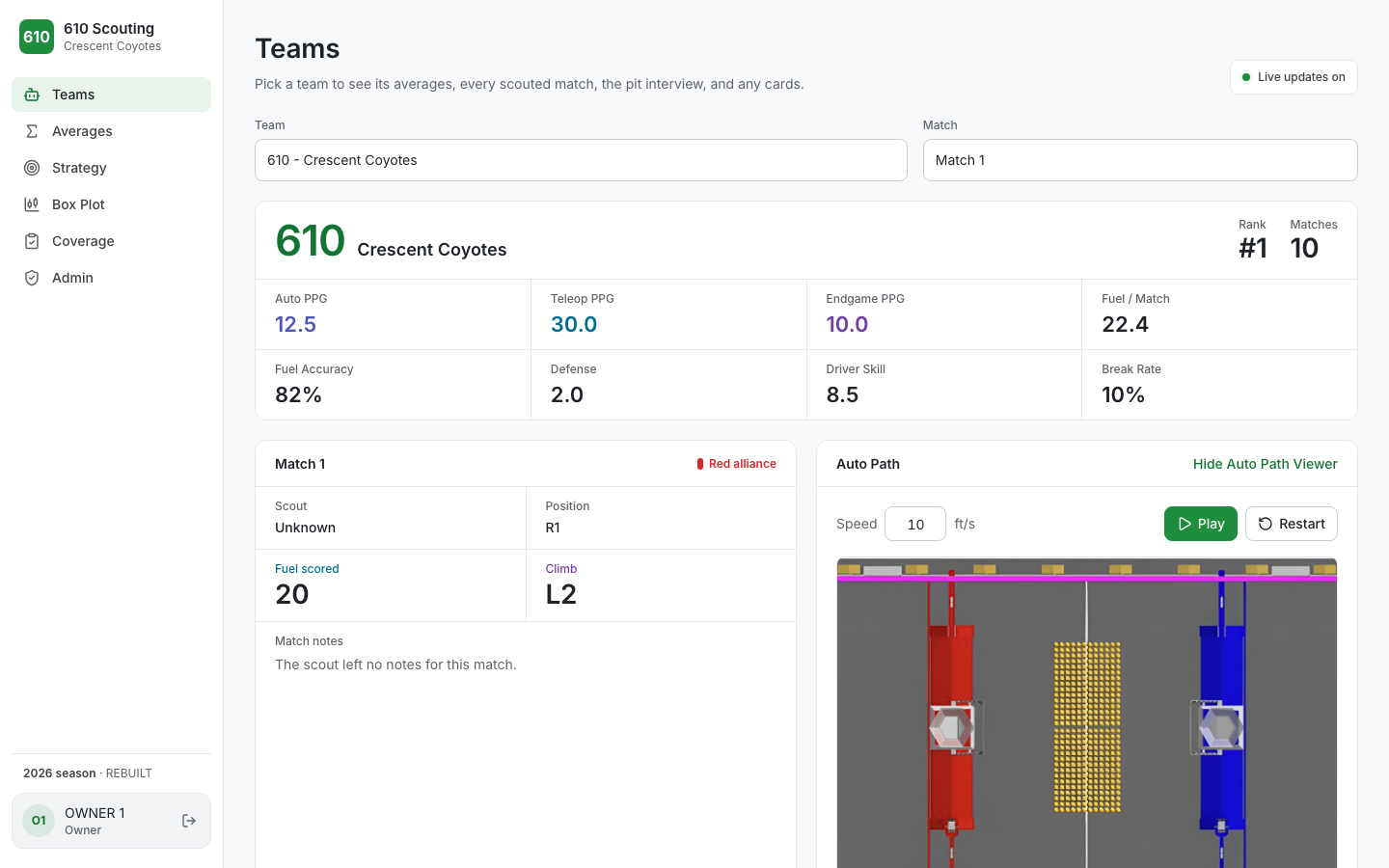Click the Teams page heading
1389x868 pixels.
[297, 48]
